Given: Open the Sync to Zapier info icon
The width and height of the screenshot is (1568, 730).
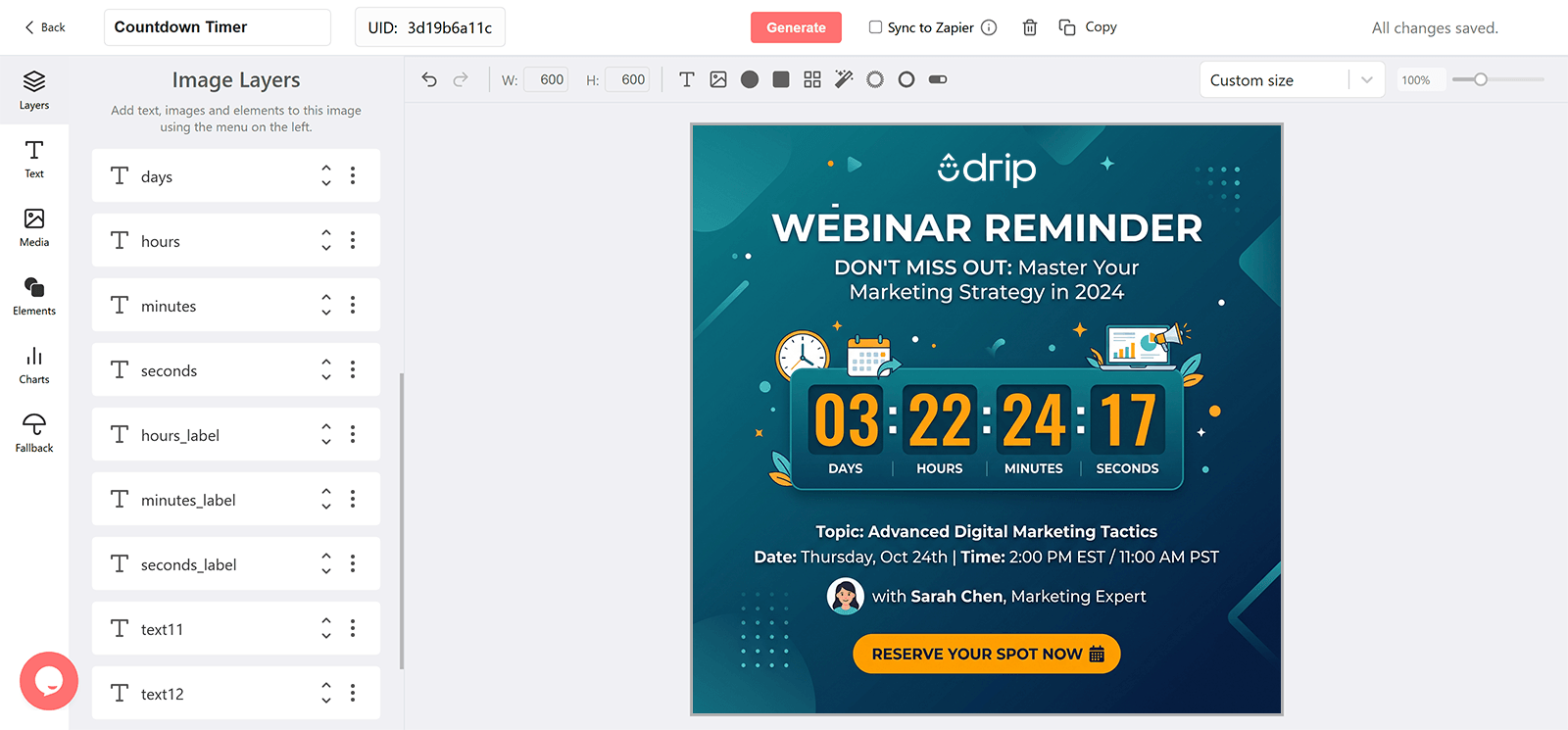Looking at the screenshot, I should [989, 27].
